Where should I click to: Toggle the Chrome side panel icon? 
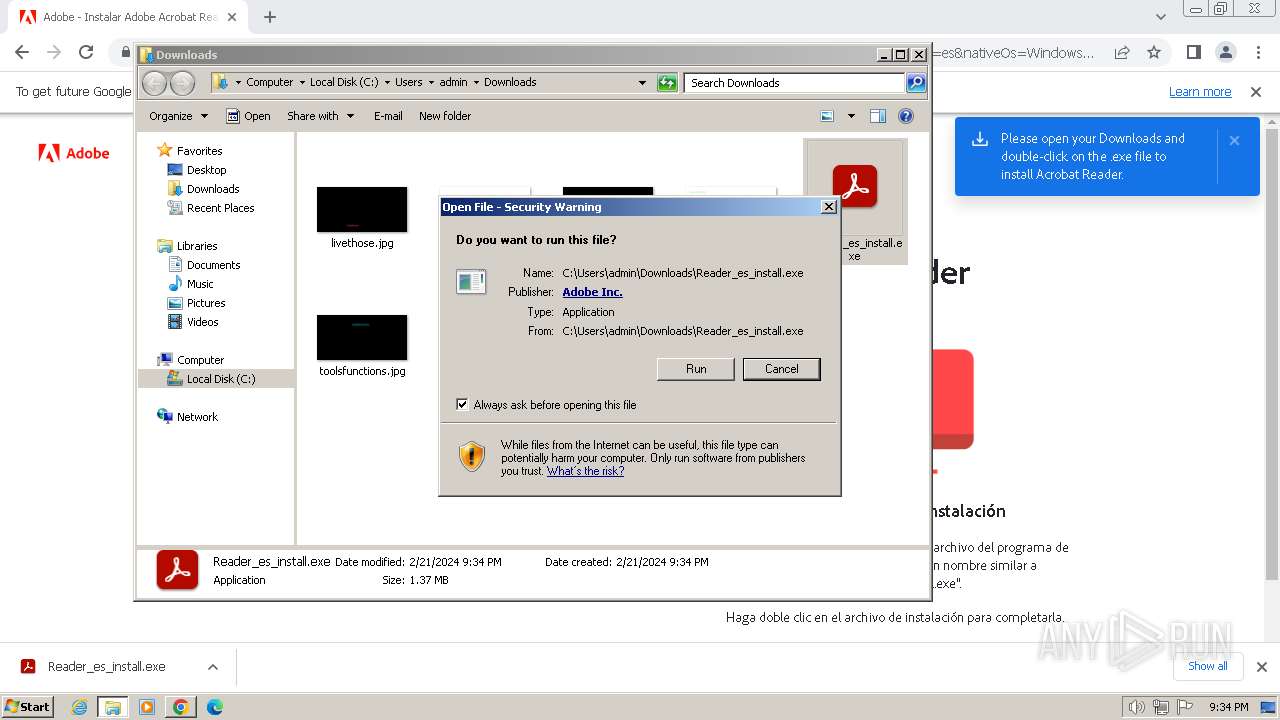1193,52
